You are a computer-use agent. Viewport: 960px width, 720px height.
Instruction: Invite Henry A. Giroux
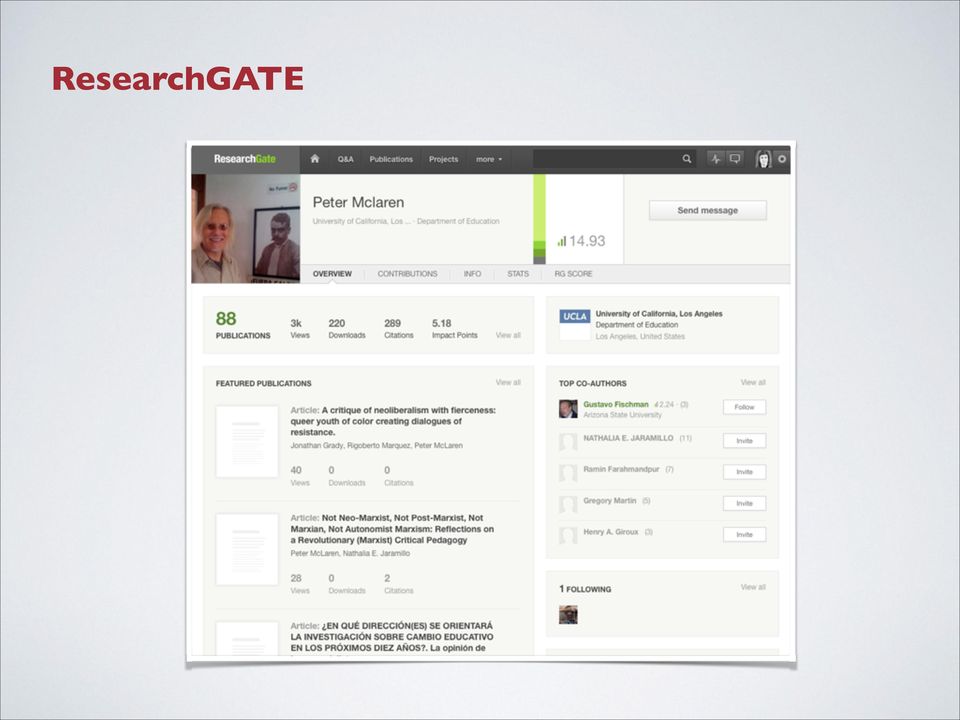[744, 534]
